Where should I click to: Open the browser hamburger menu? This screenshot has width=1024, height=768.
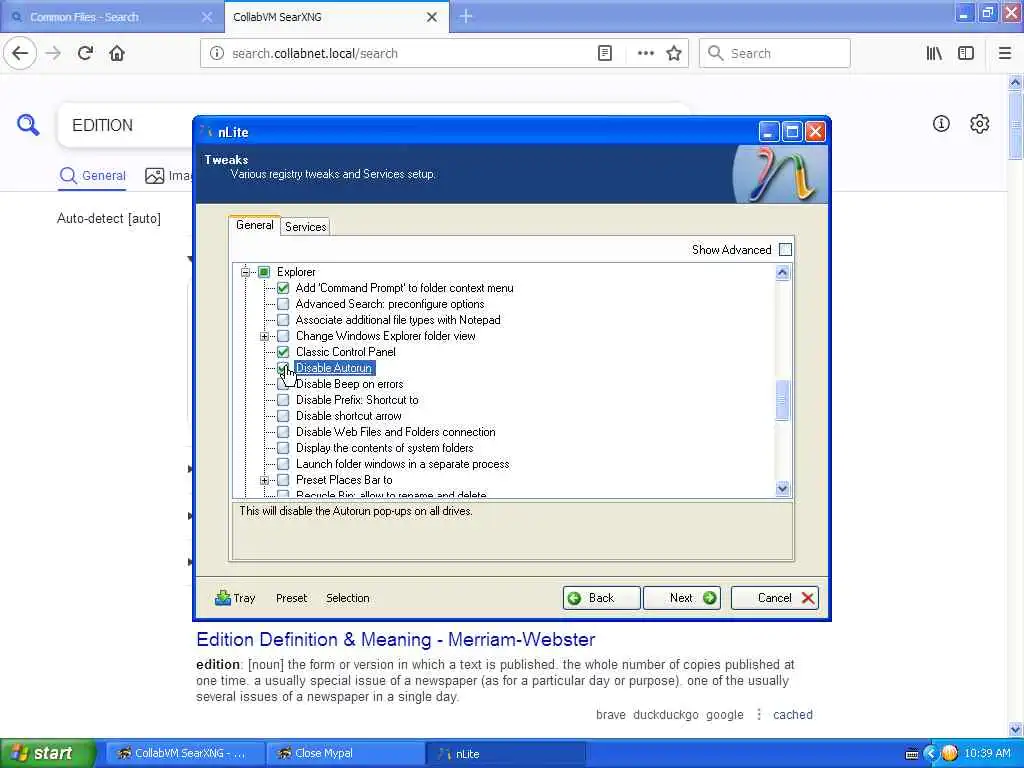tap(1005, 53)
